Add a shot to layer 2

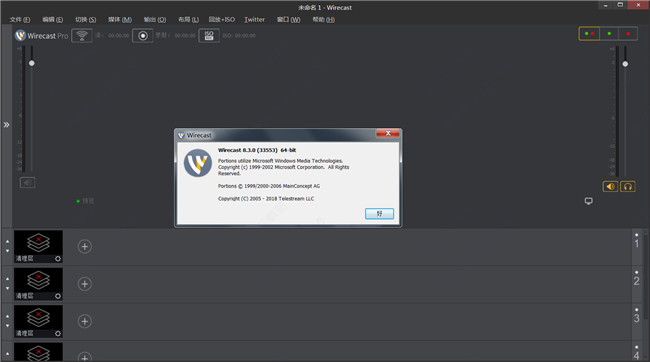coord(85,284)
